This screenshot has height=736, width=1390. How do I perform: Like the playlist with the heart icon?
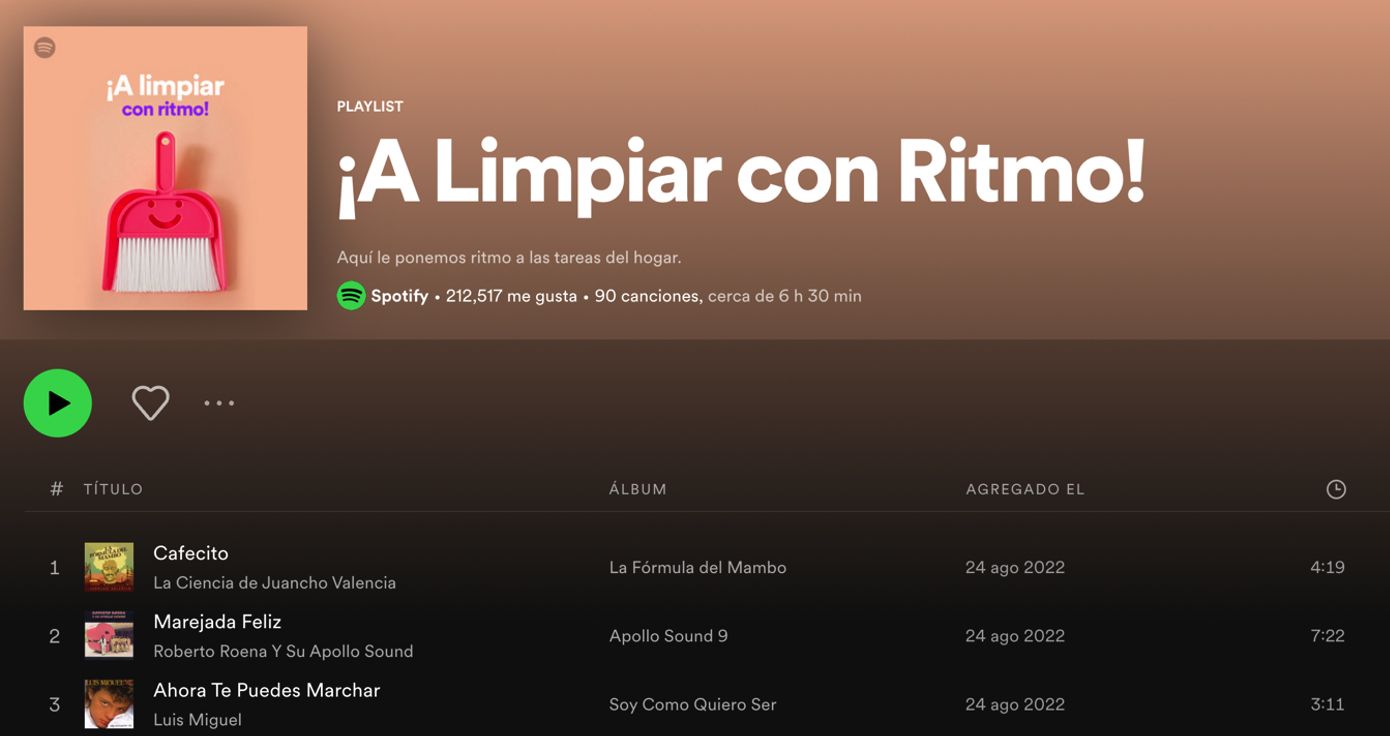click(x=150, y=403)
